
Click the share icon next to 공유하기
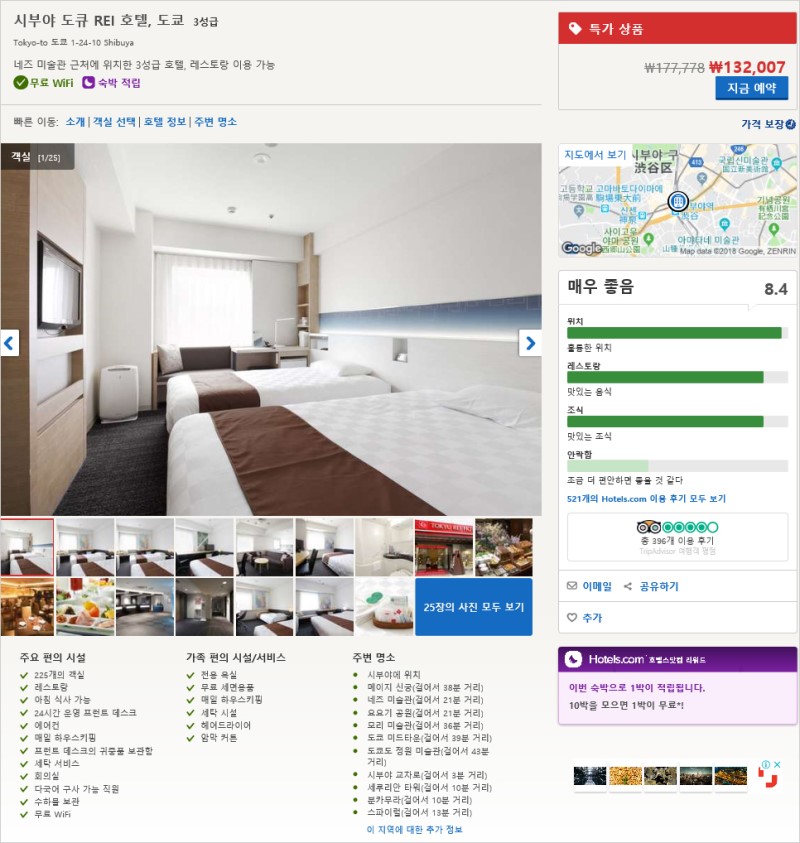click(x=627, y=587)
